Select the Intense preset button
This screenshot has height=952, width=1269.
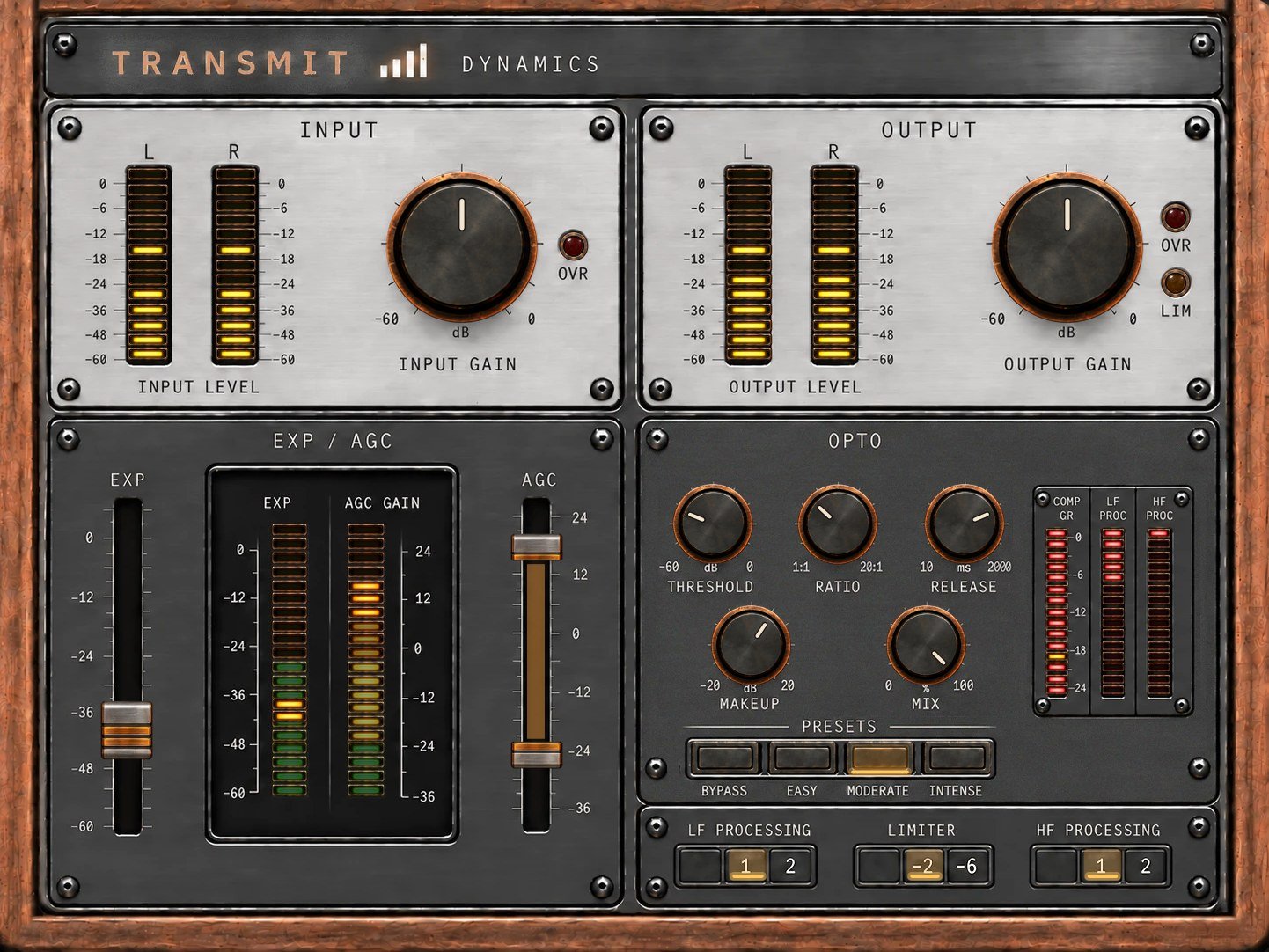click(x=957, y=758)
